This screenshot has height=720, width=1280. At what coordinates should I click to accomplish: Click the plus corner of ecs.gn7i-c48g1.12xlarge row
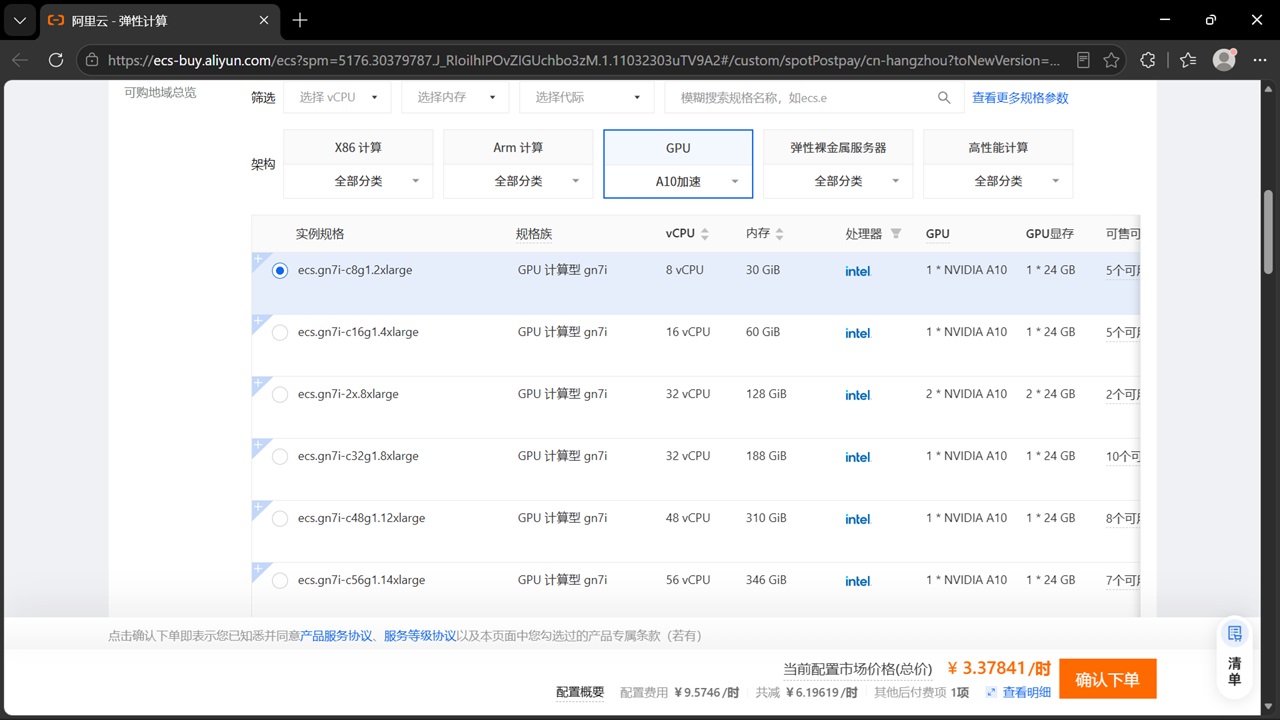(x=258, y=506)
